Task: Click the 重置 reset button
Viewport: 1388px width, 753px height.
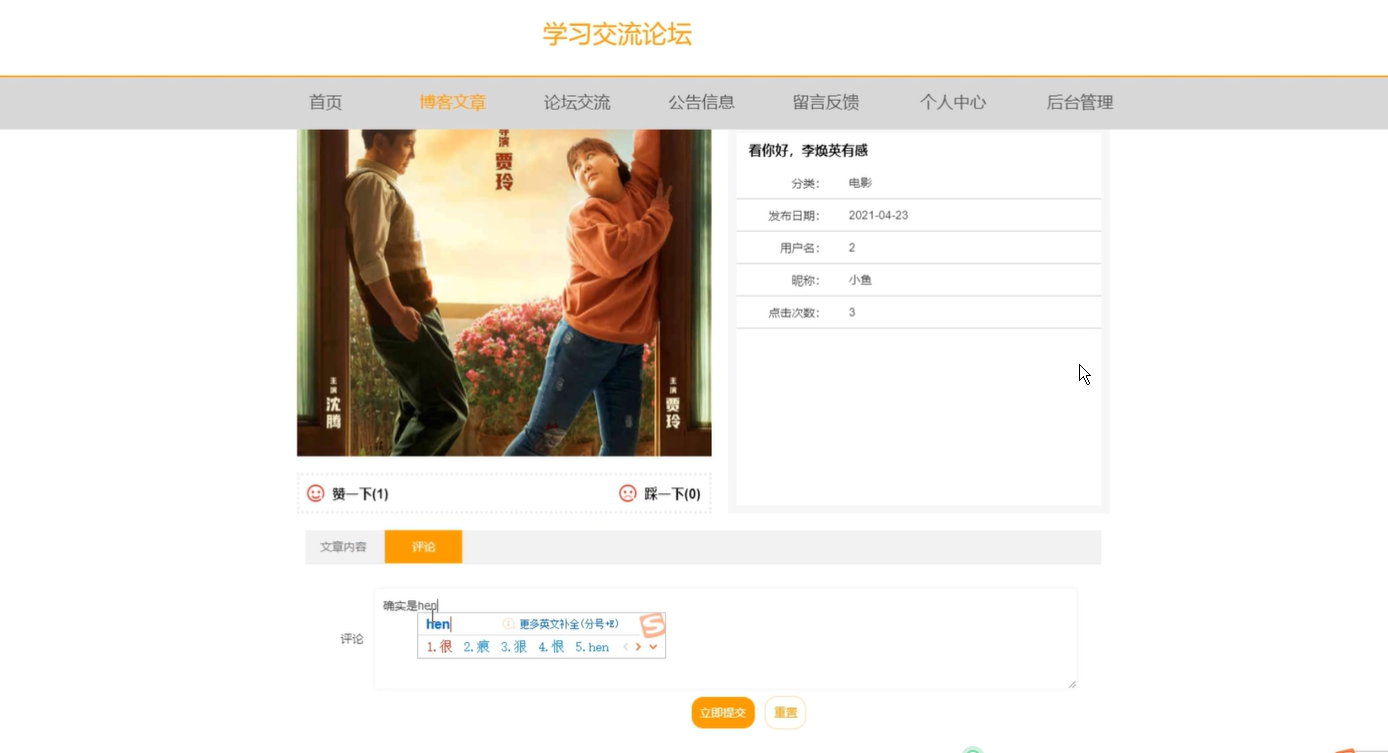Action: [x=786, y=713]
